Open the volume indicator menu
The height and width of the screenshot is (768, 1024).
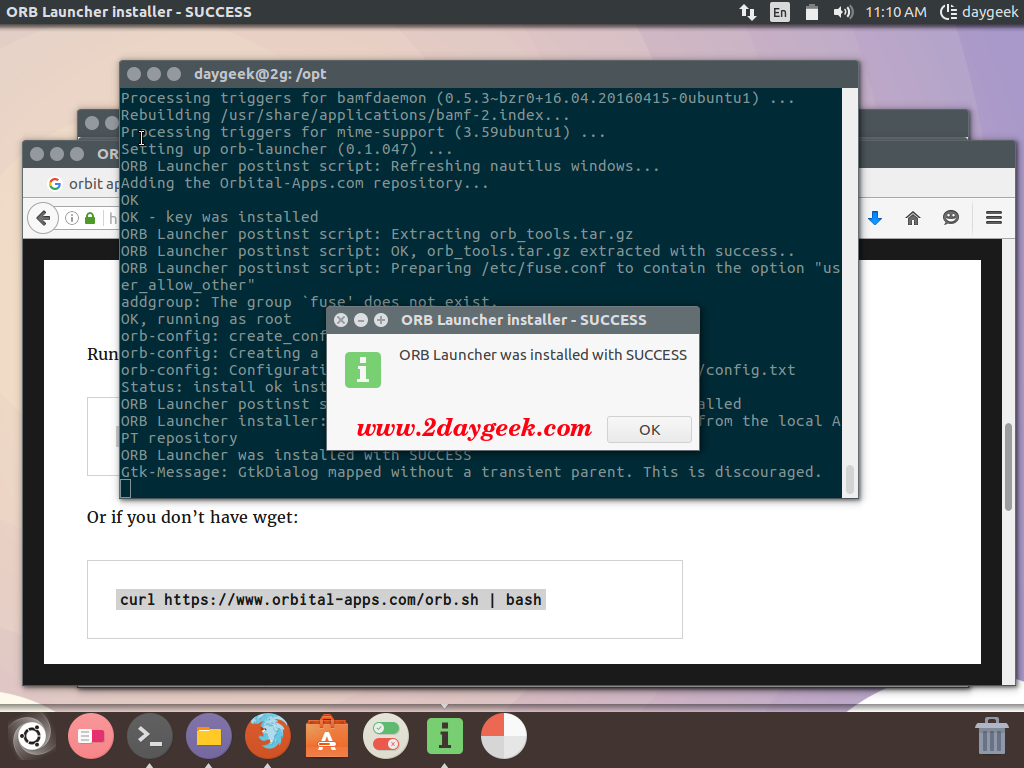click(843, 12)
